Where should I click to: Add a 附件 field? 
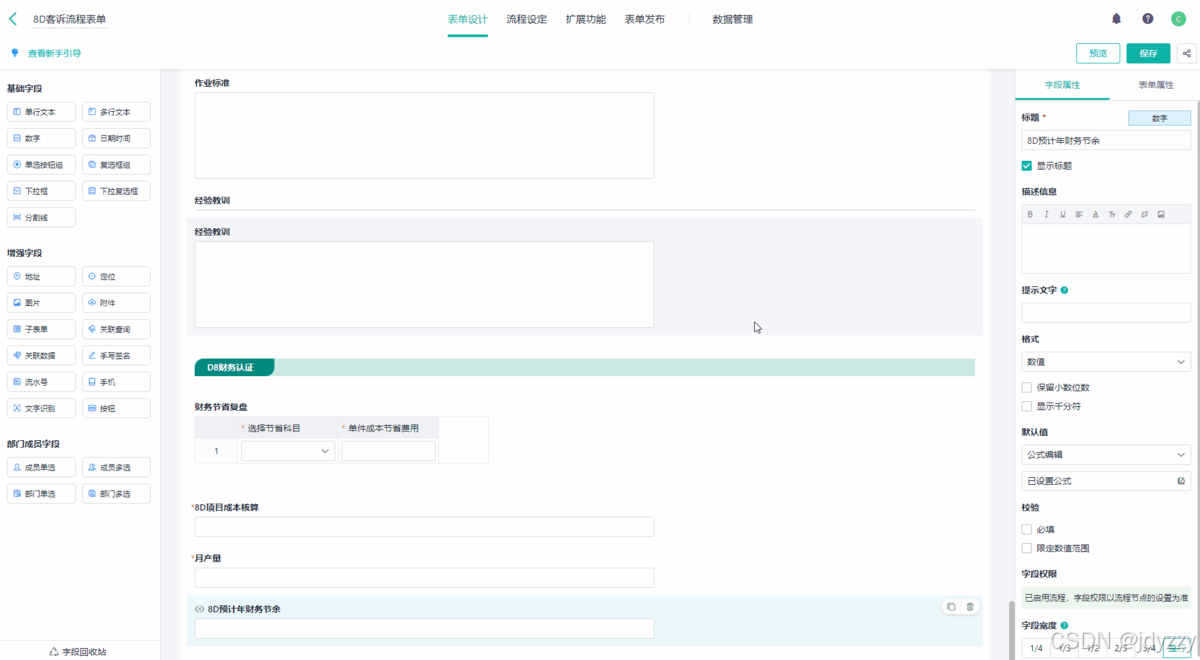(116, 302)
